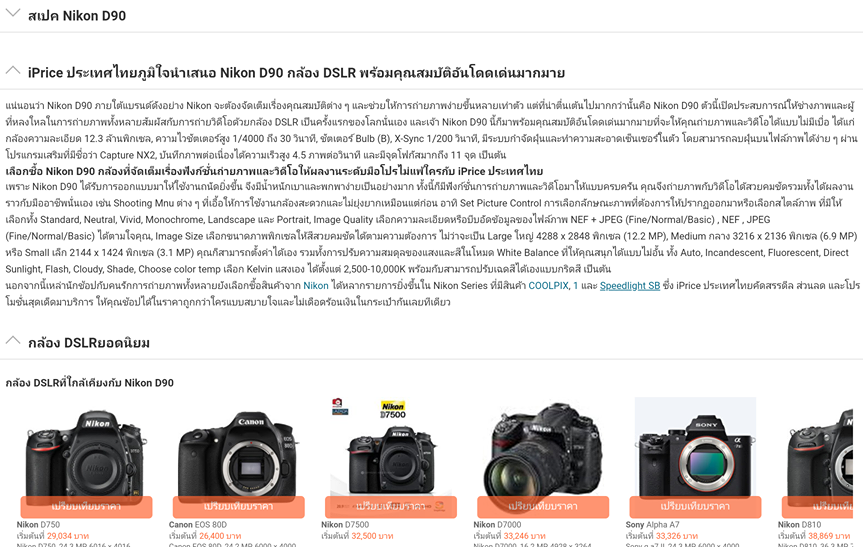863x547 pixels.
Task: Click the small store badge icon above D7500
Action: [340, 407]
